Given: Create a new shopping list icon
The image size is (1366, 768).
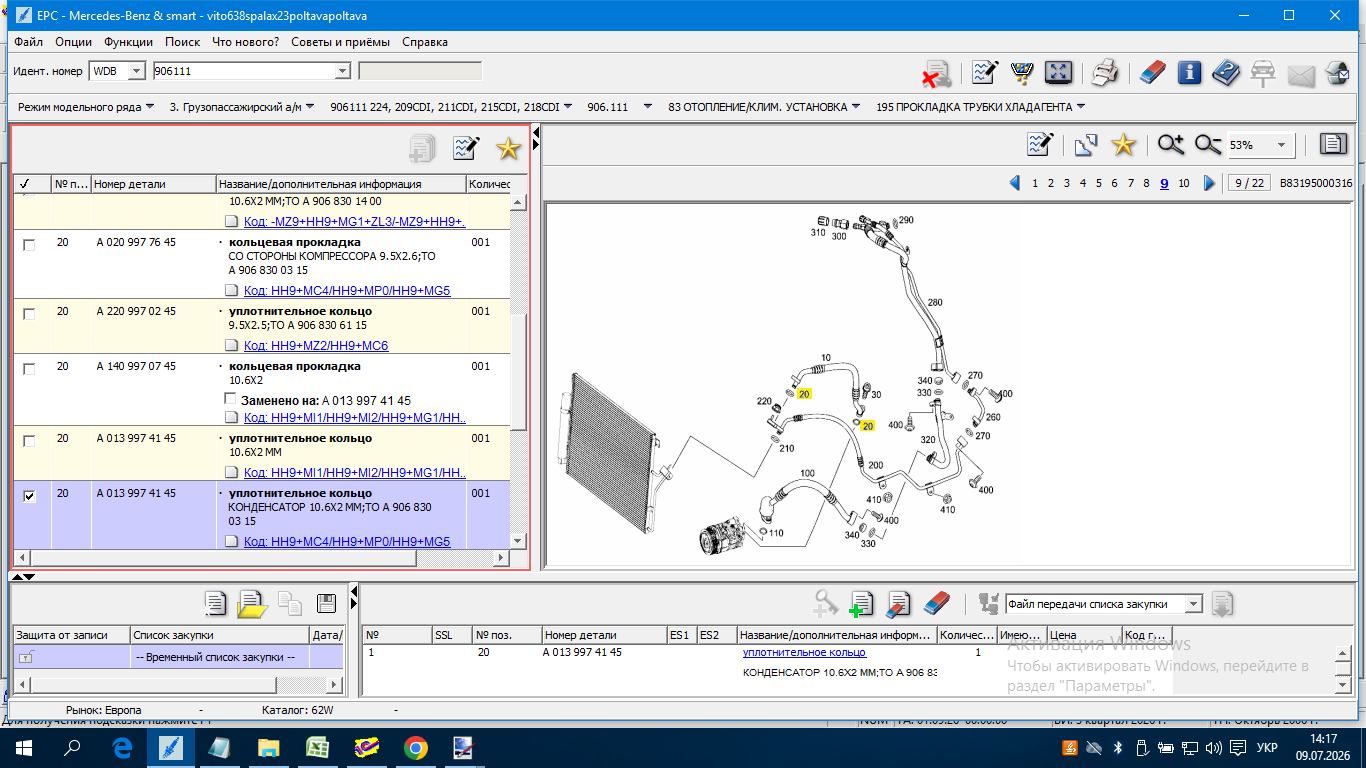Looking at the screenshot, I should (x=215, y=603).
